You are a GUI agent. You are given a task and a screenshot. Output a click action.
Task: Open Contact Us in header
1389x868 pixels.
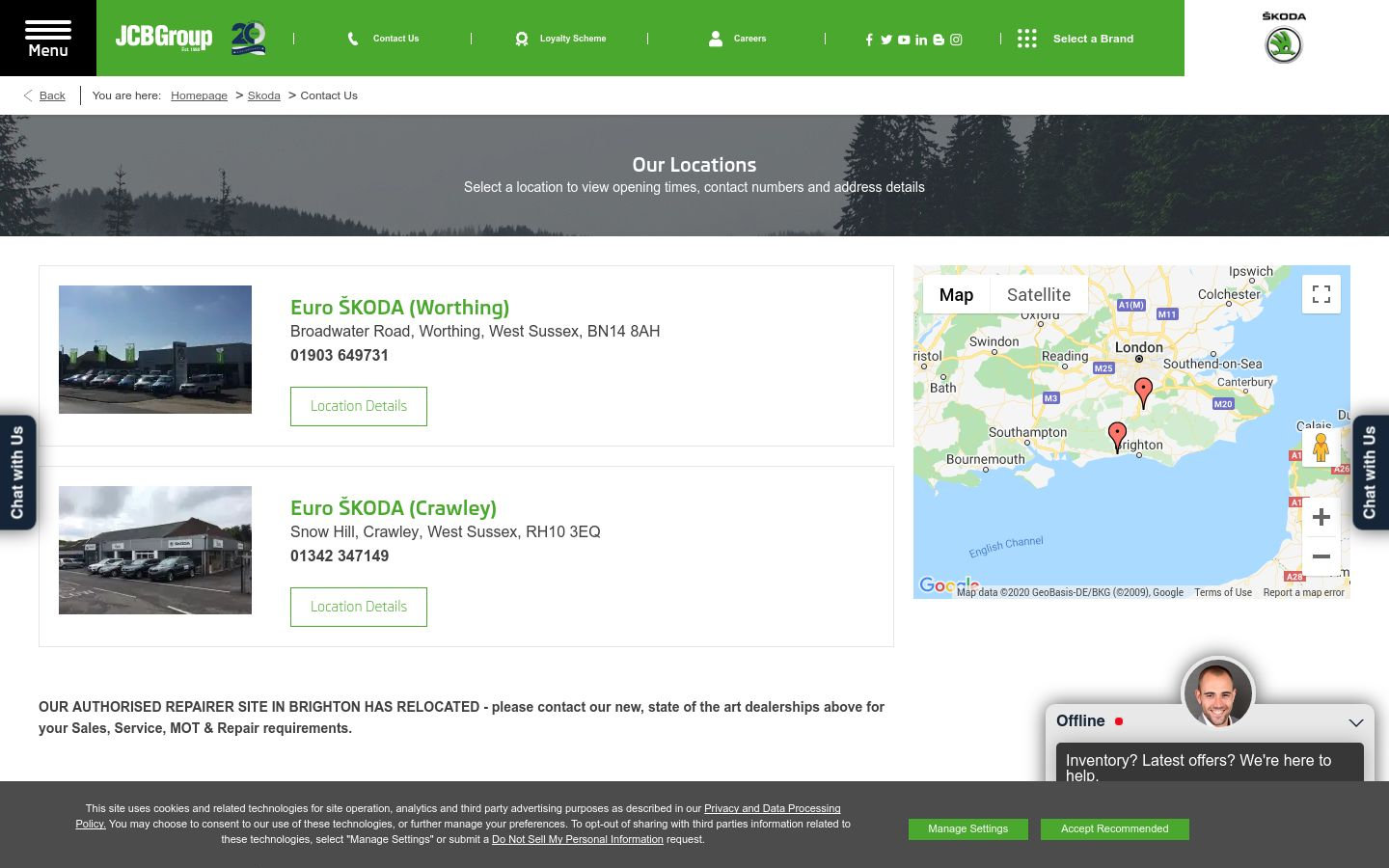click(395, 39)
